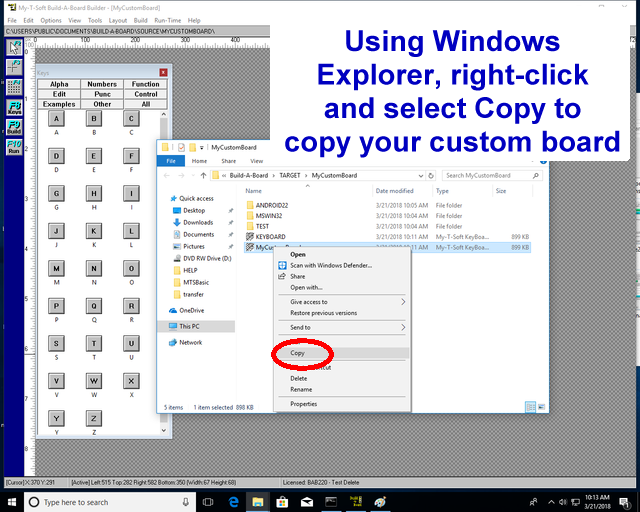Open Edge browser from the taskbar
640x512 pixels.
tap(235, 501)
